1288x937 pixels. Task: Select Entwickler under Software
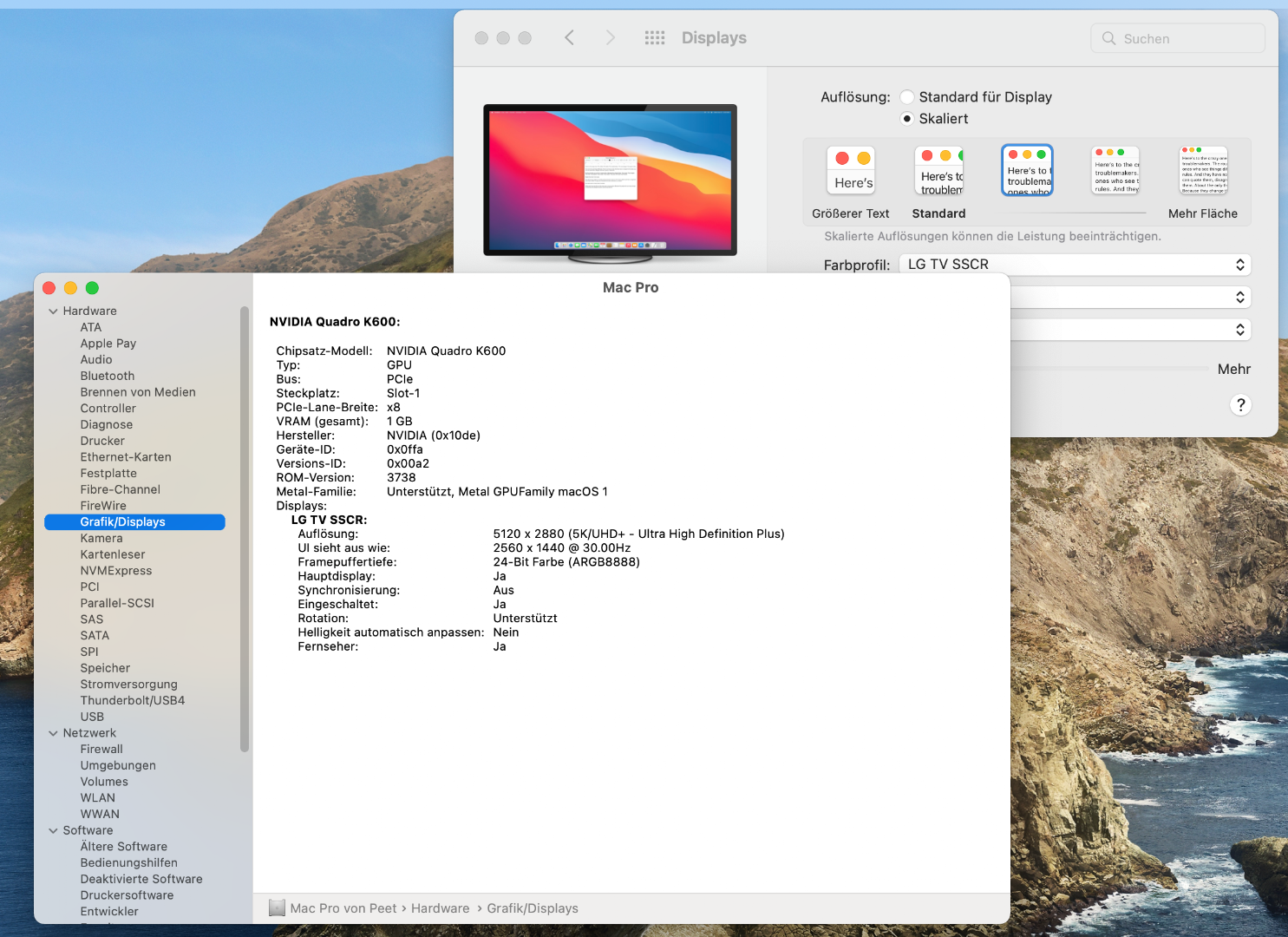(109, 912)
